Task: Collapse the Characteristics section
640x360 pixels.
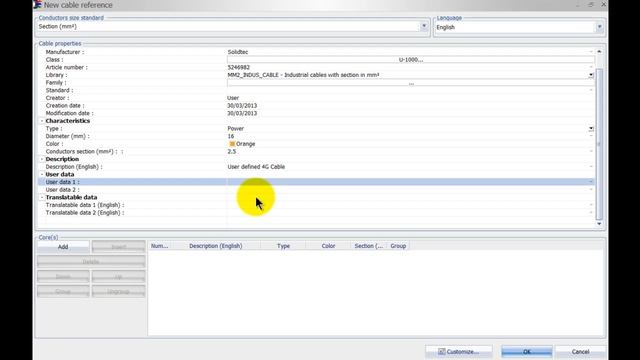Action: tap(42, 121)
